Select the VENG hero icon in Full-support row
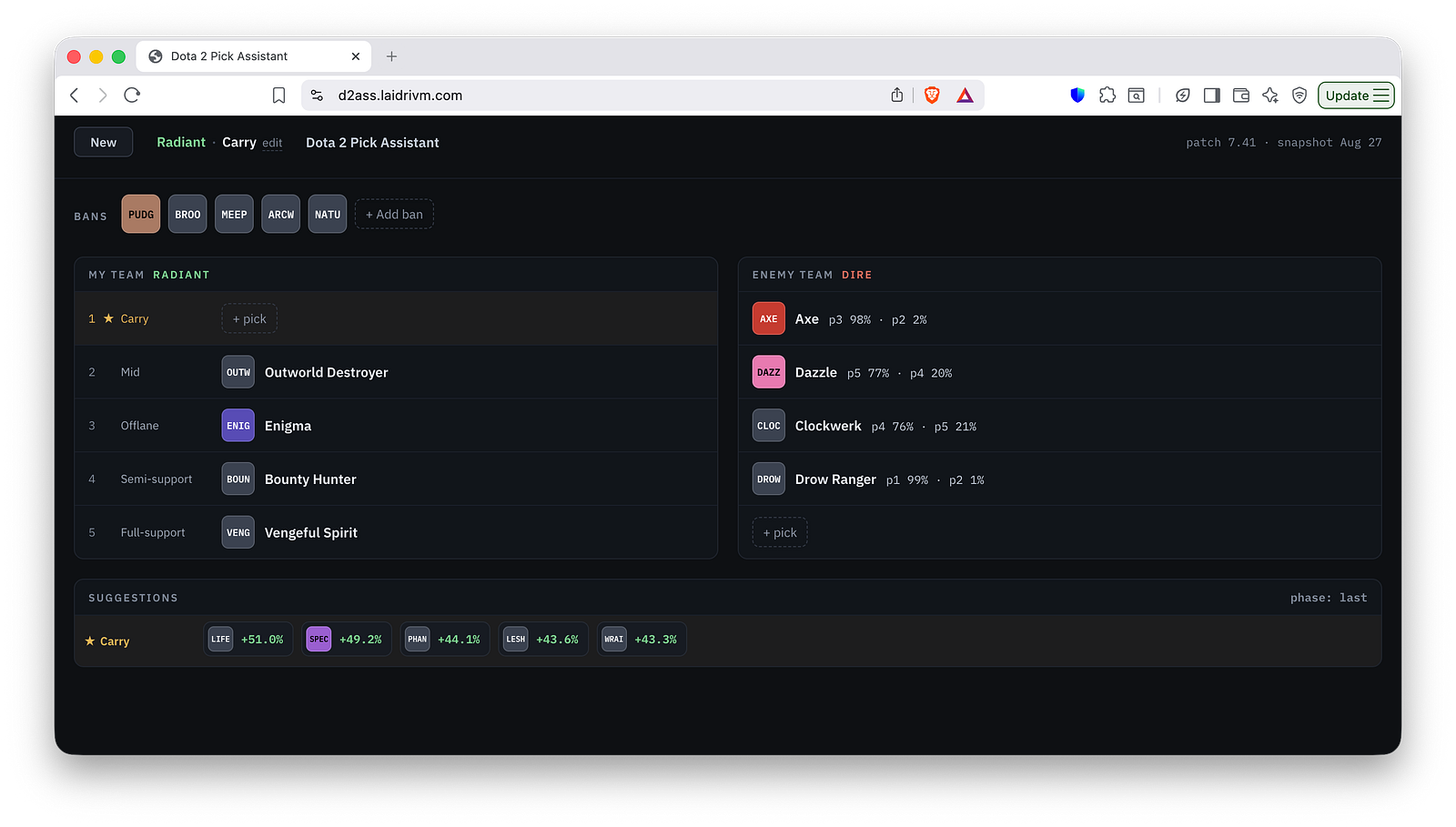The image size is (1456, 827). pyautogui.click(x=238, y=533)
